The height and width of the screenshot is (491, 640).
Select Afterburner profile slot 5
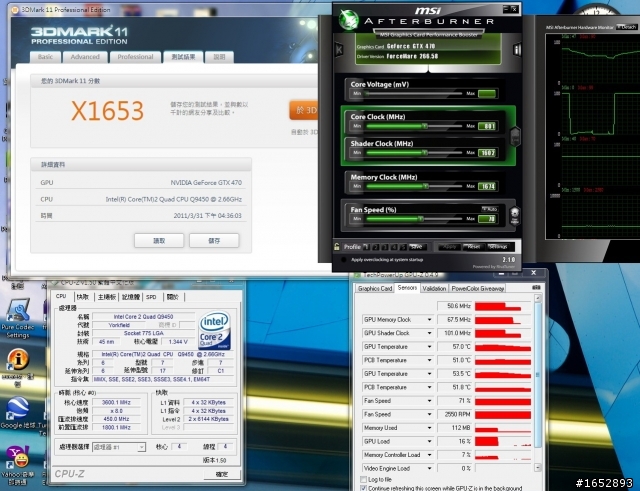pyautogui.click(x=403, y=247)
